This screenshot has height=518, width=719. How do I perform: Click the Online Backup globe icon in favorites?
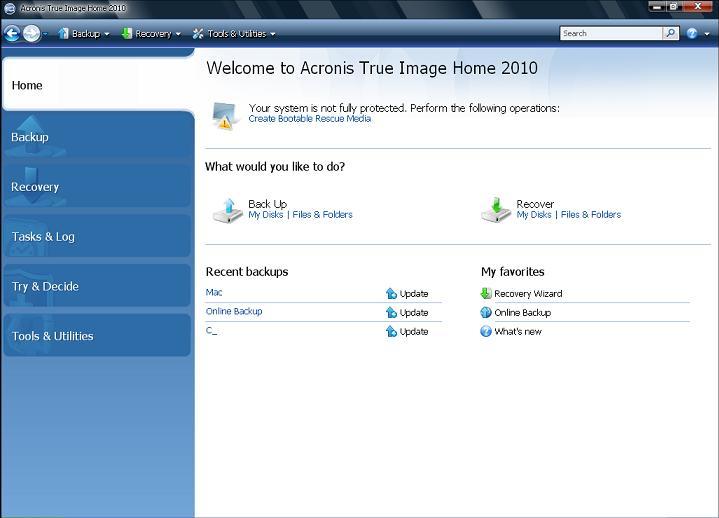pyautogui.click(x=486, y=313)
